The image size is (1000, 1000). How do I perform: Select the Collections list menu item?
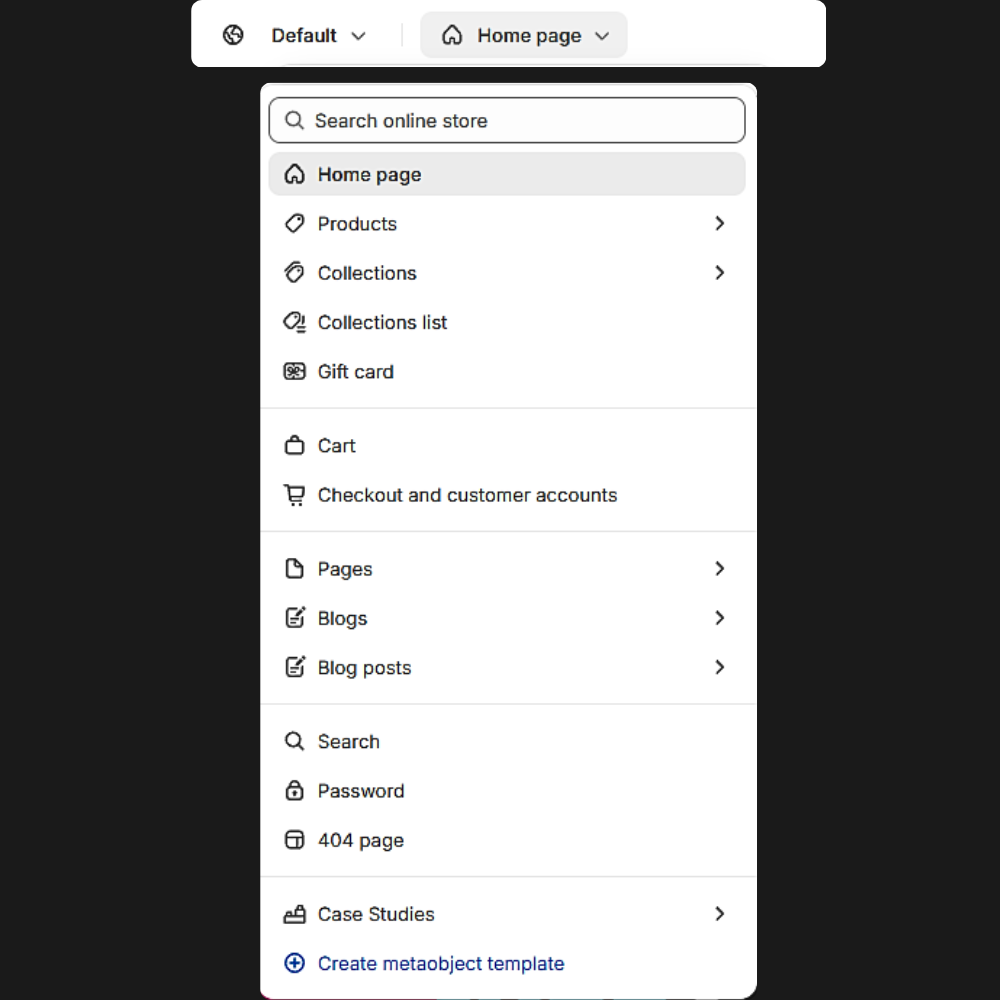coord(382,323)
